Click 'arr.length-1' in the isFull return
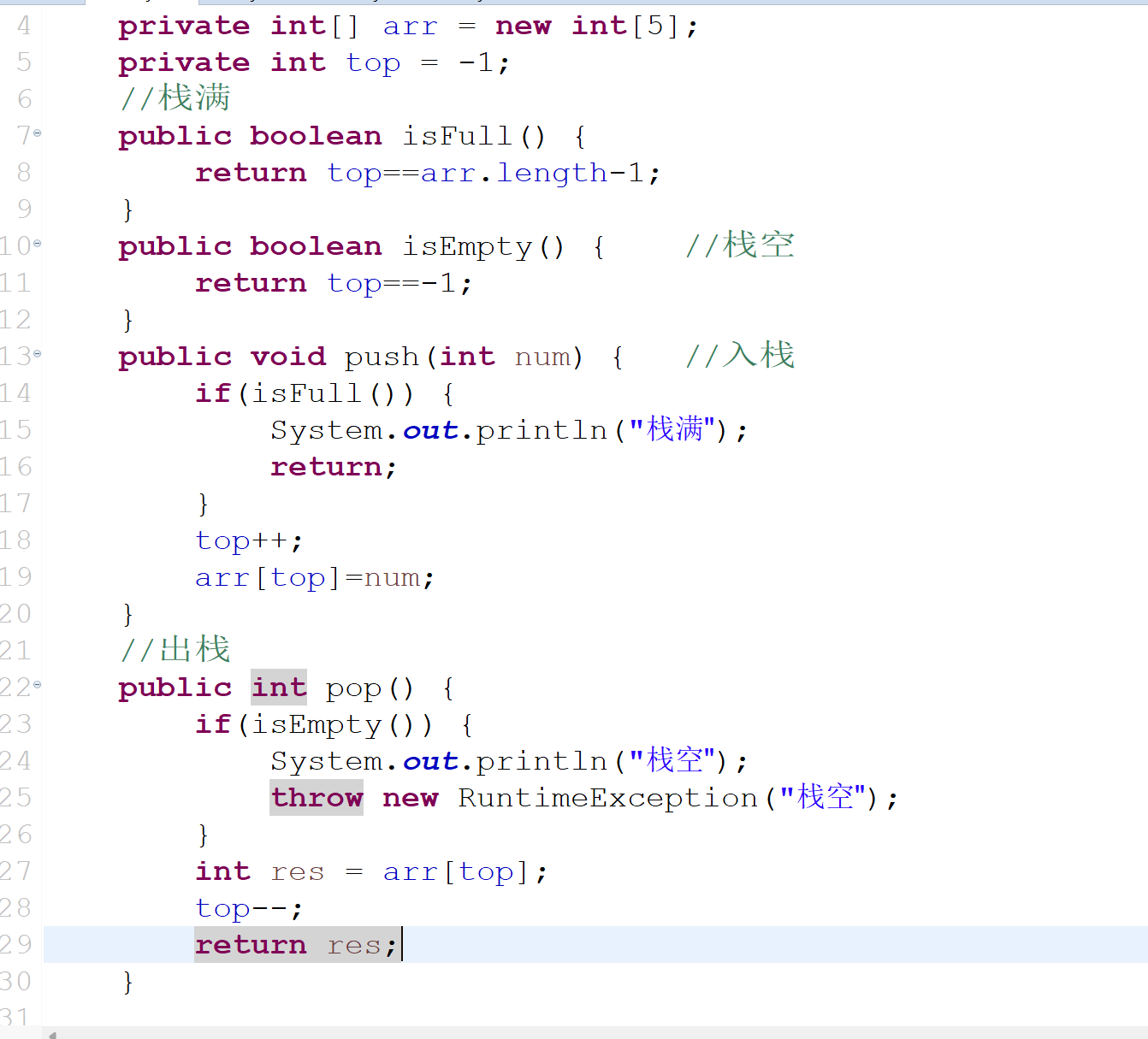 [x=532, y=173]
